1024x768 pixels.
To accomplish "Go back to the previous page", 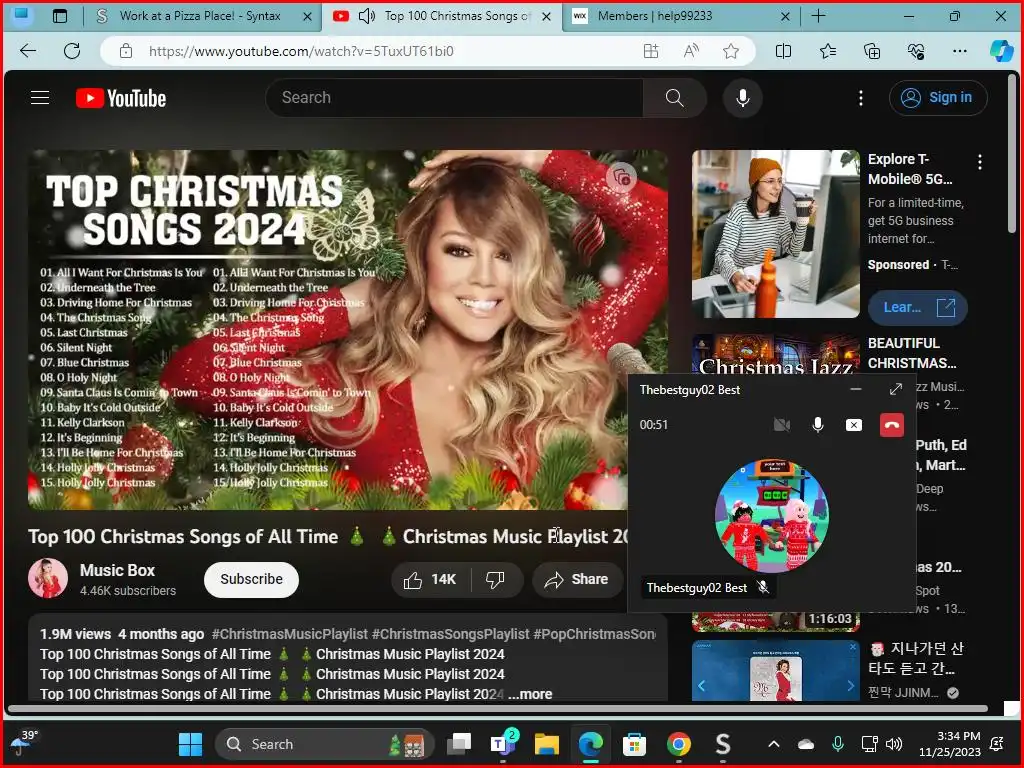I will [28, 51].
